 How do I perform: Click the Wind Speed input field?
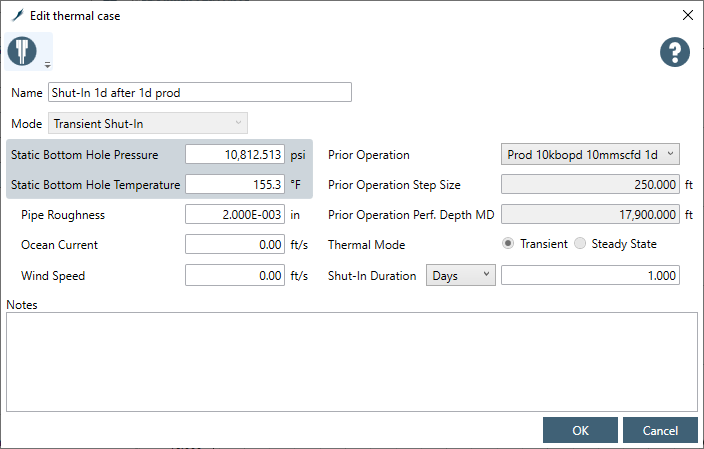pyautogui.click(x=235, y=275)
